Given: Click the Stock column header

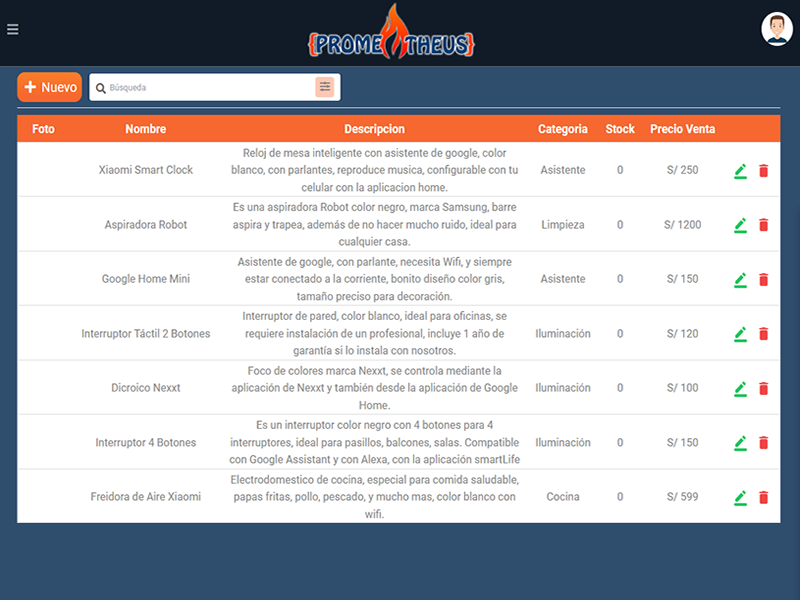Looking at the screenshot, I should (620, 129).
